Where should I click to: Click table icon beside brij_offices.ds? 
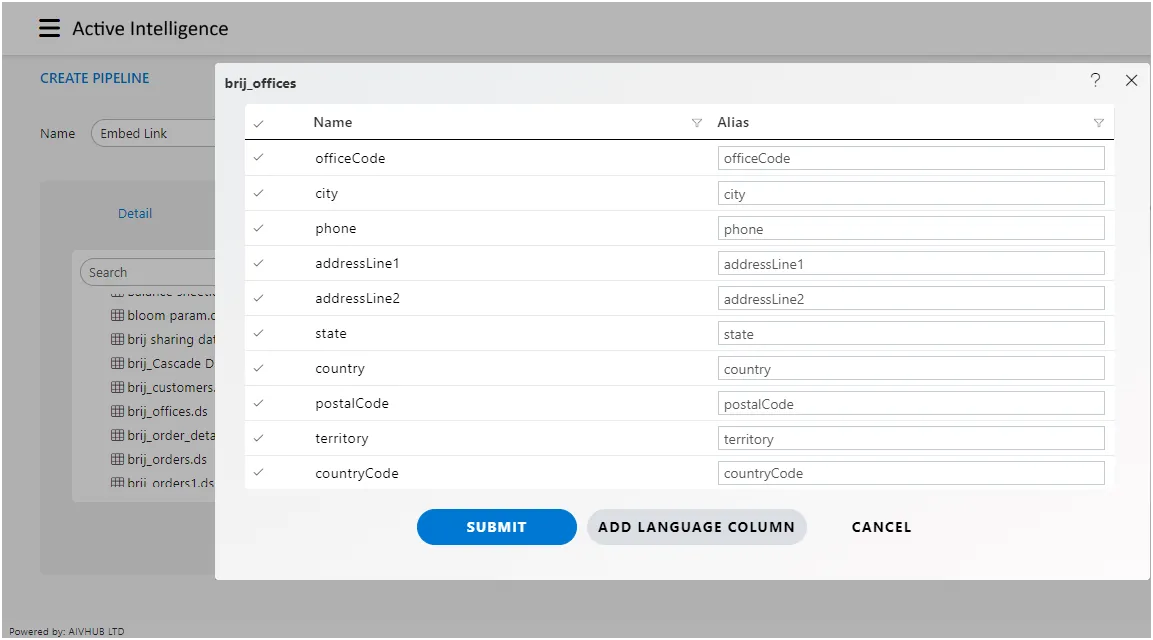coord(117,411)
